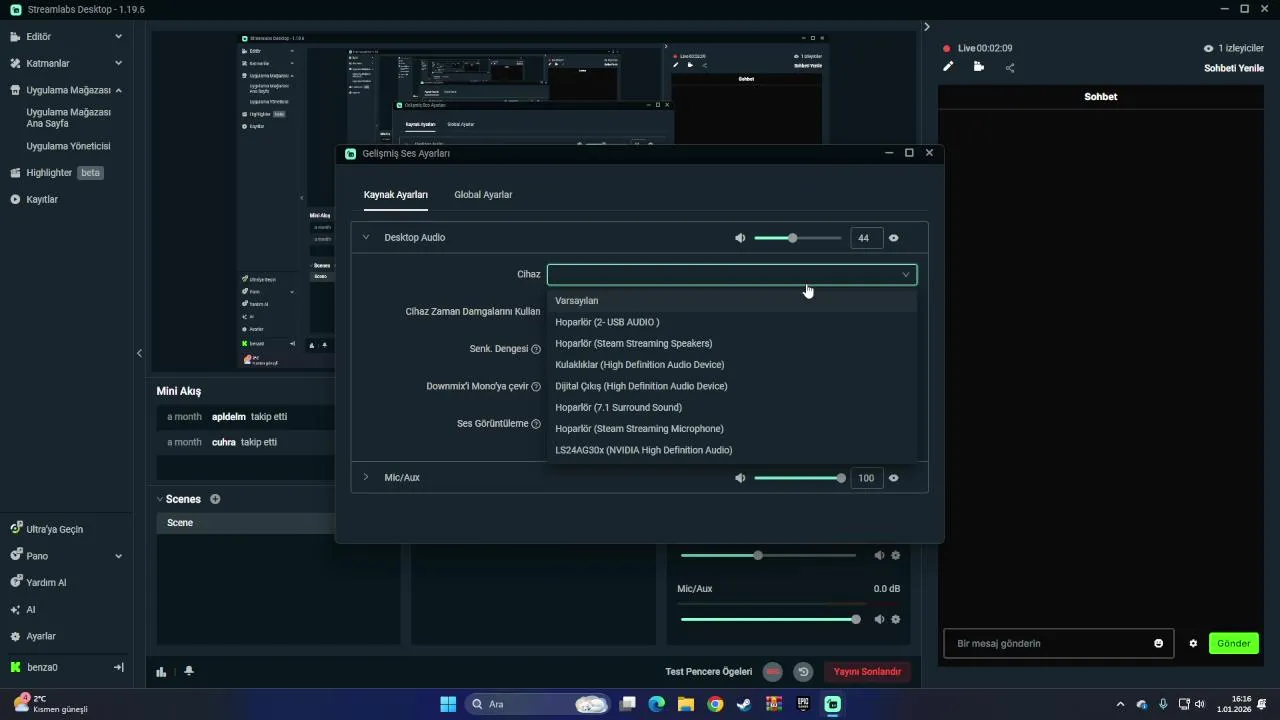1280x720 pixels.
Task: Toggle Desktop Audio eye visibility in dialog
Action: 894,238
